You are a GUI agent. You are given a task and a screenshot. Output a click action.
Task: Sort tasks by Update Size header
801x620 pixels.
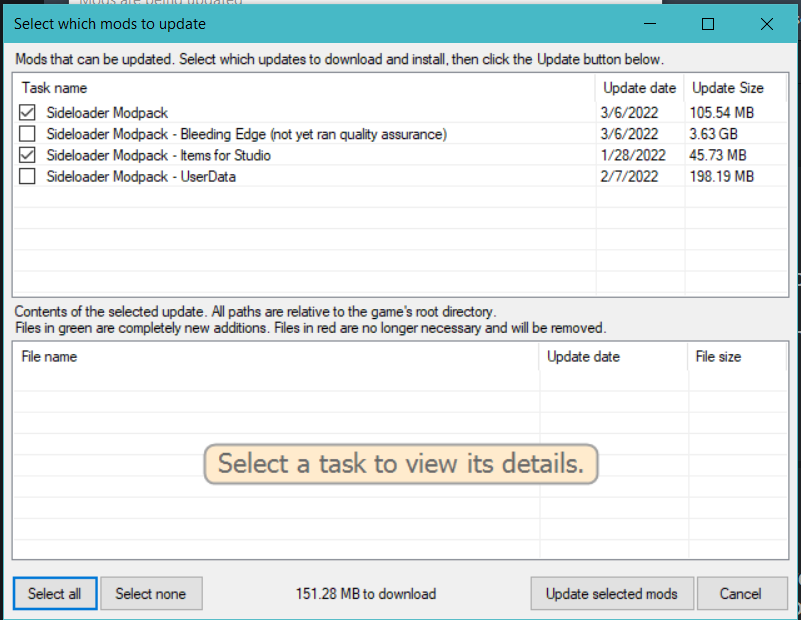(x=735, y=88)
